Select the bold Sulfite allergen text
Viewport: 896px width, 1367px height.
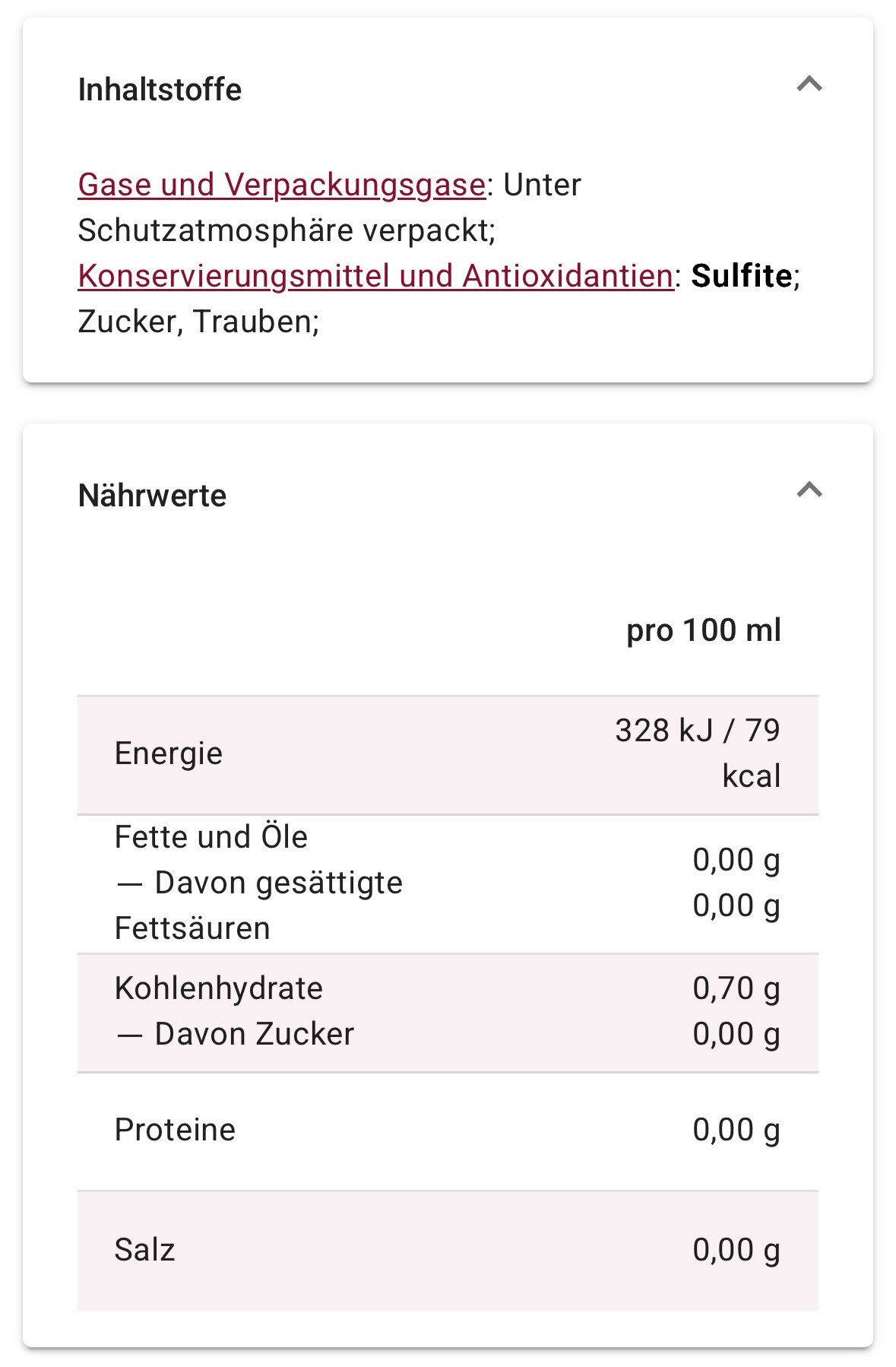(x=742, y=276)
